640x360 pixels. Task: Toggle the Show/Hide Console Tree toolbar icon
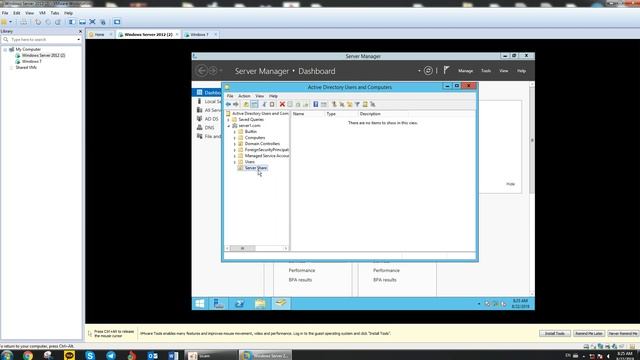coord(255,104)
